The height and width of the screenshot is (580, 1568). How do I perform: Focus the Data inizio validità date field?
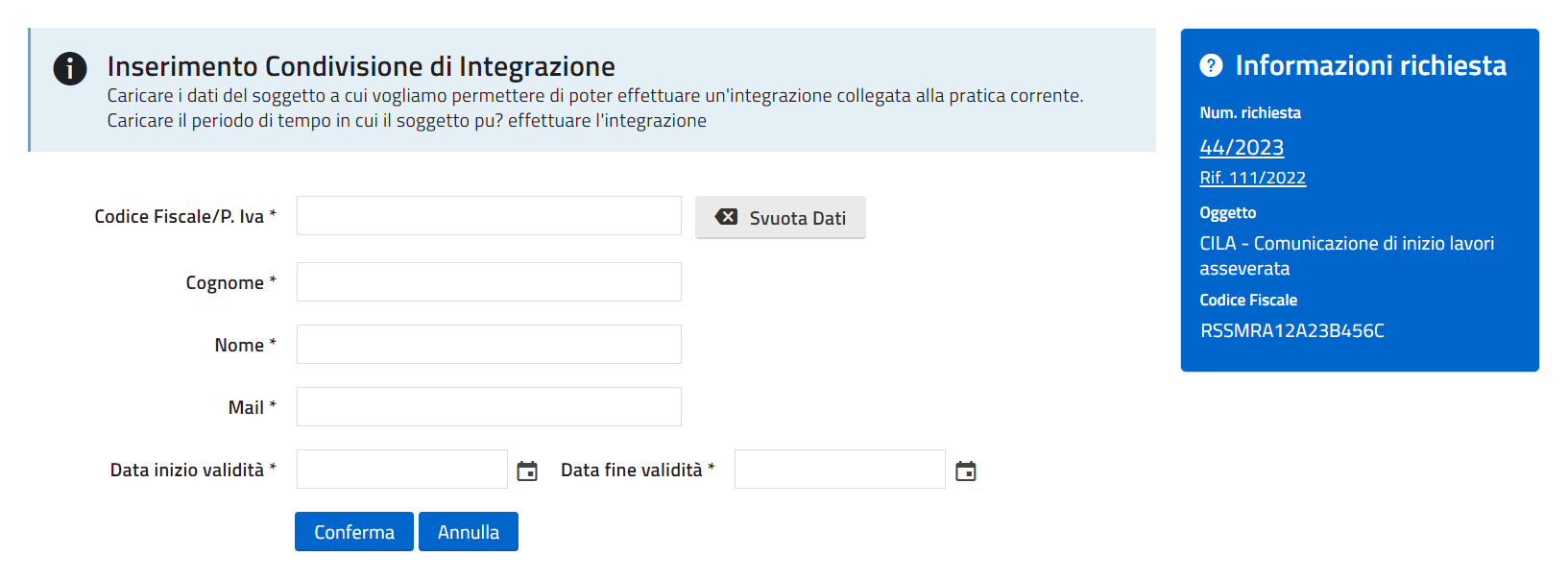click(x=401, y=470)
